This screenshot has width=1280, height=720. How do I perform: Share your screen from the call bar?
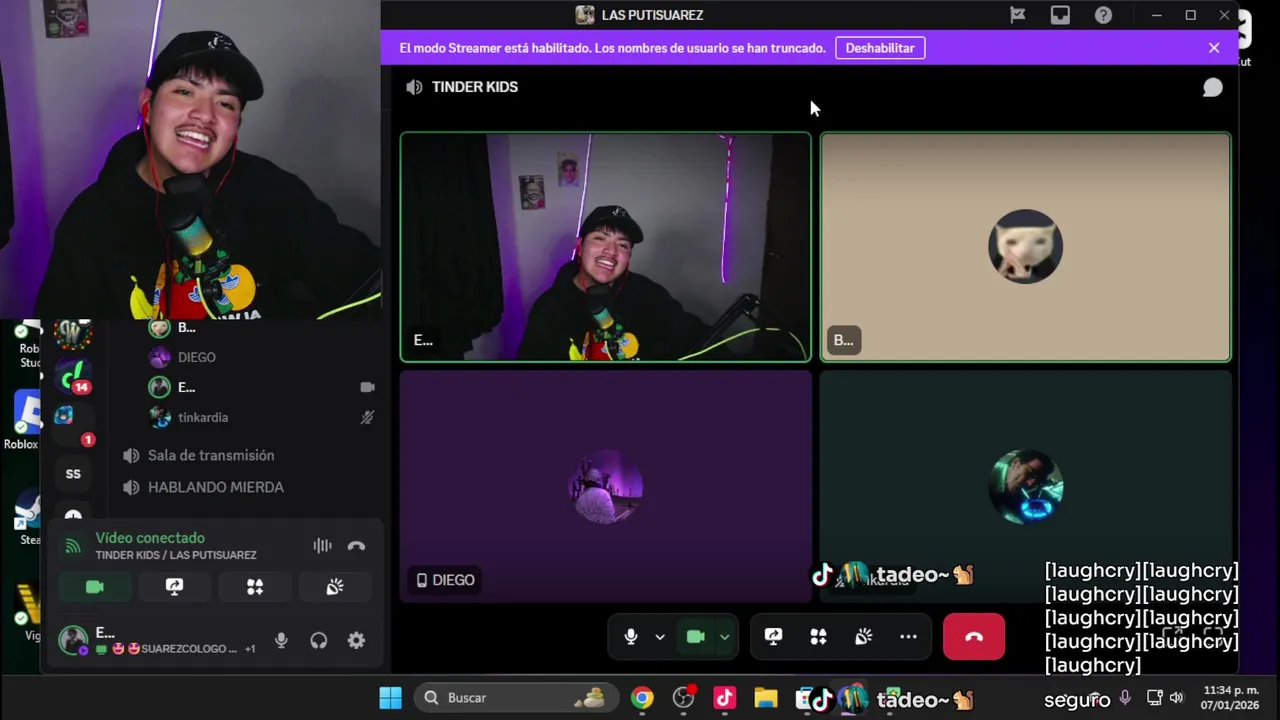773,637
